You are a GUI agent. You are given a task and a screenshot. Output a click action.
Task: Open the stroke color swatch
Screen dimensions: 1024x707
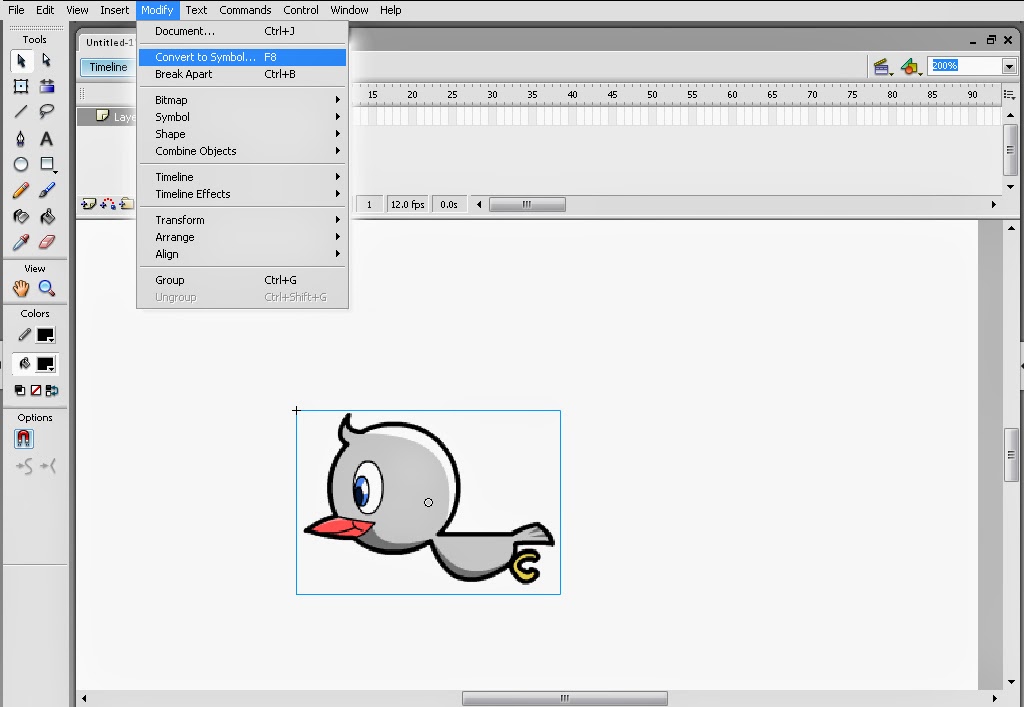click(x=46, y=336)
